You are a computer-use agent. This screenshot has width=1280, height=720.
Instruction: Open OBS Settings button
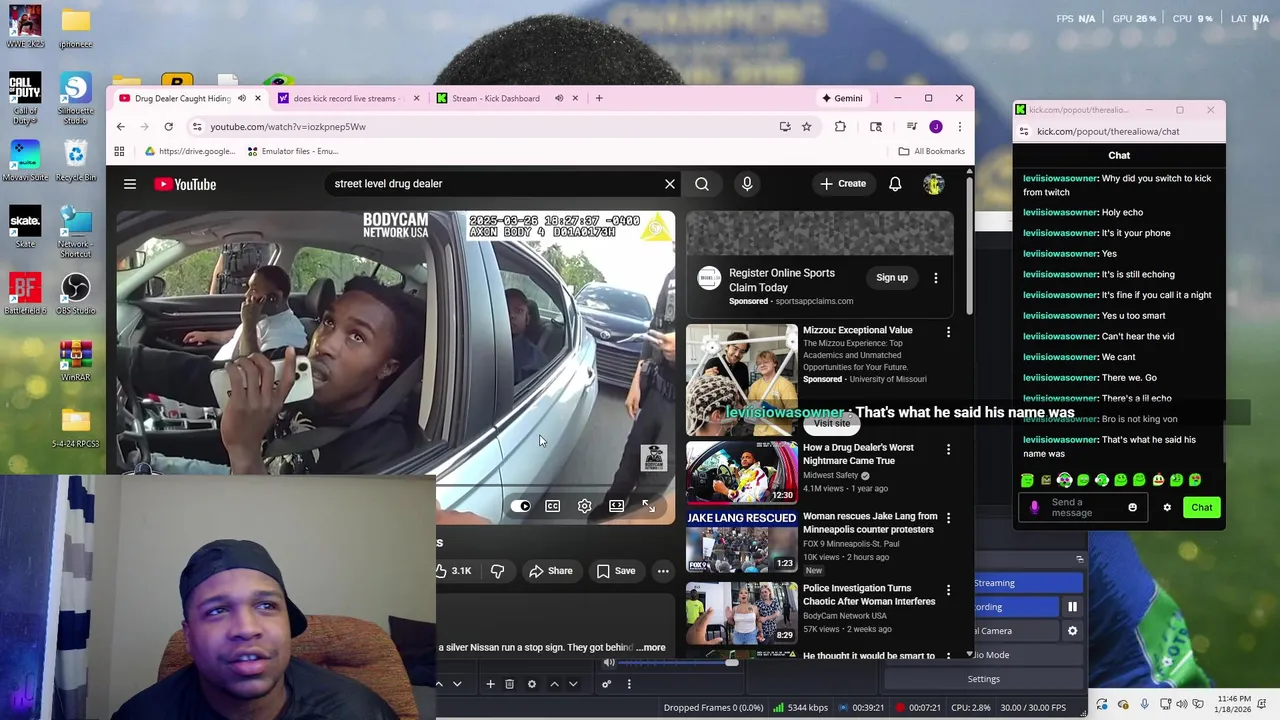pyautogui.click(x=983, y=679)
